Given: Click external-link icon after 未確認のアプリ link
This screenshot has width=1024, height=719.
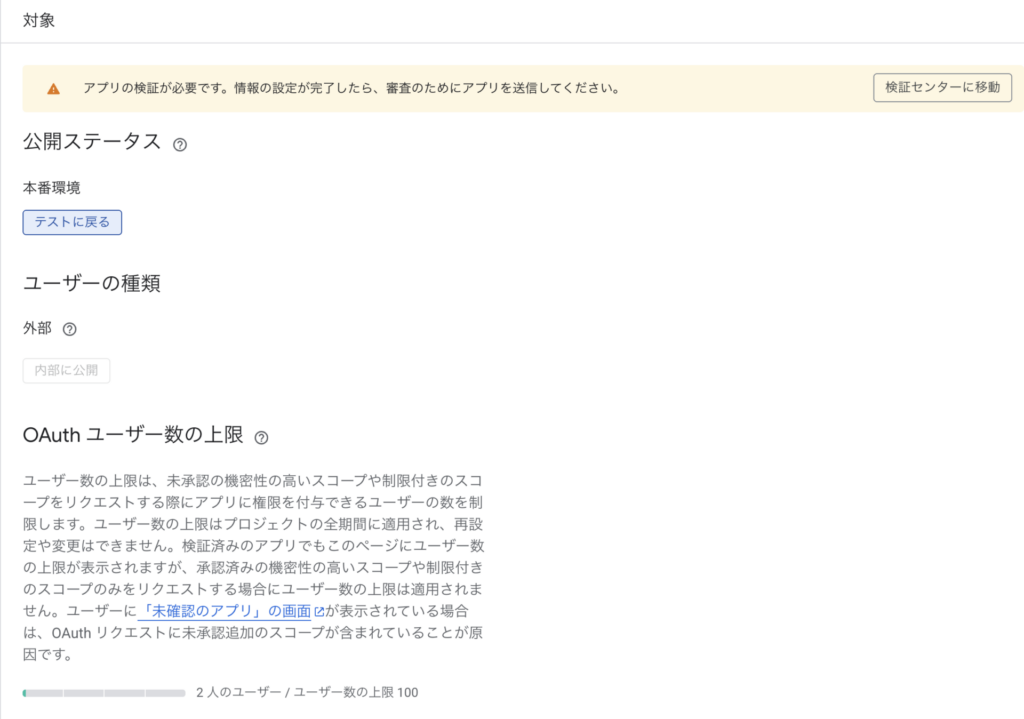Looking at the screenshot, I should tap(319, 611).
